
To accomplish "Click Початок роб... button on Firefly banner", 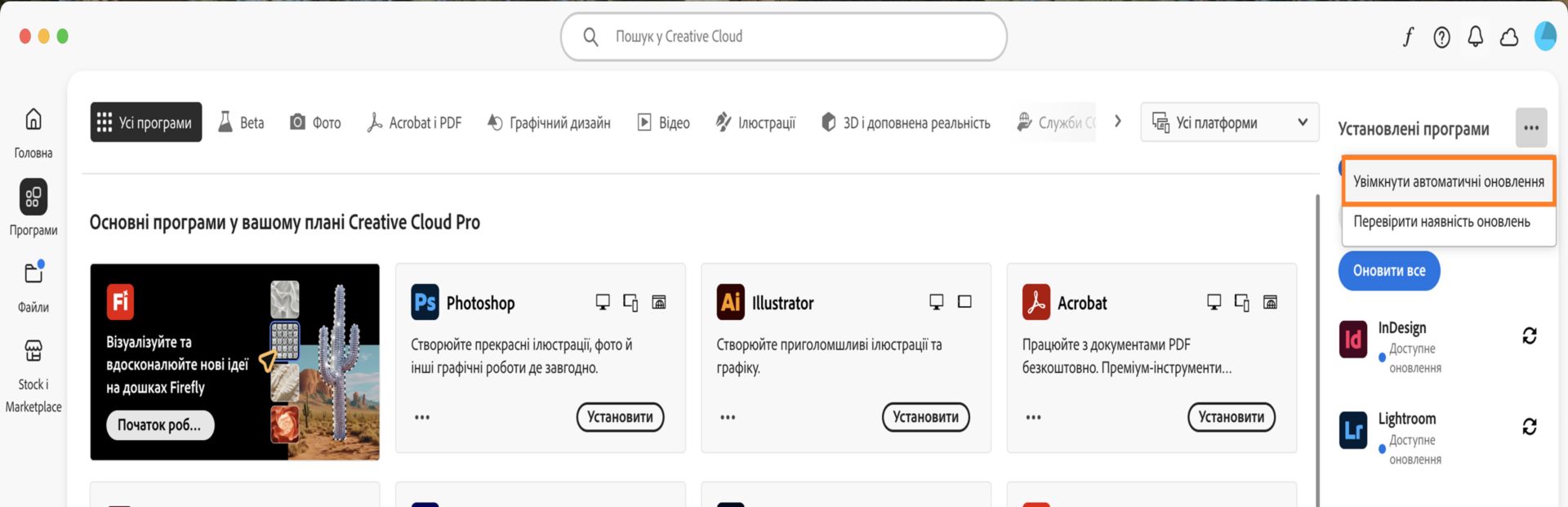I will 160,425.
